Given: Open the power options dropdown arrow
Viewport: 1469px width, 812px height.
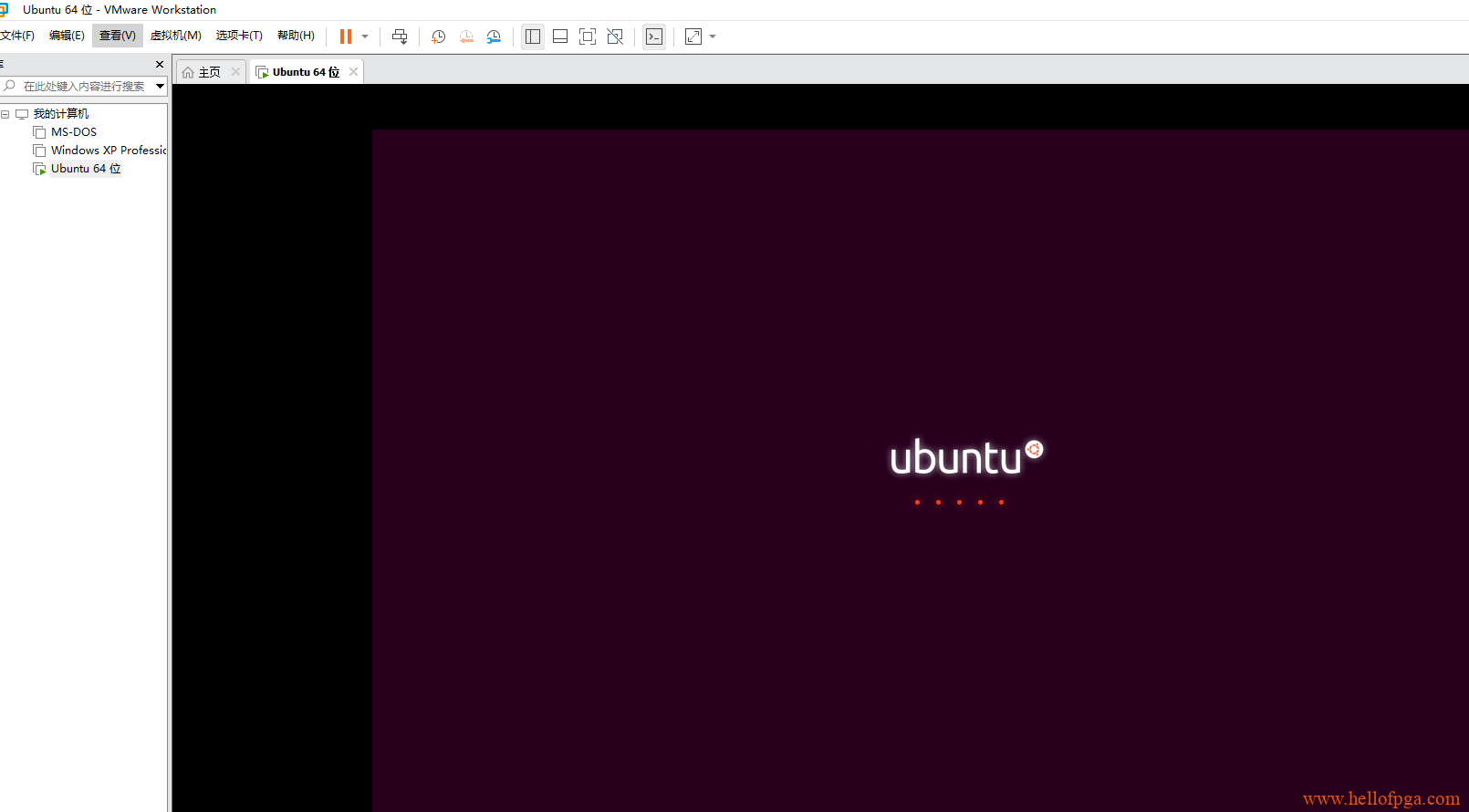Looking at the screenshot, I should click(365, 36).
